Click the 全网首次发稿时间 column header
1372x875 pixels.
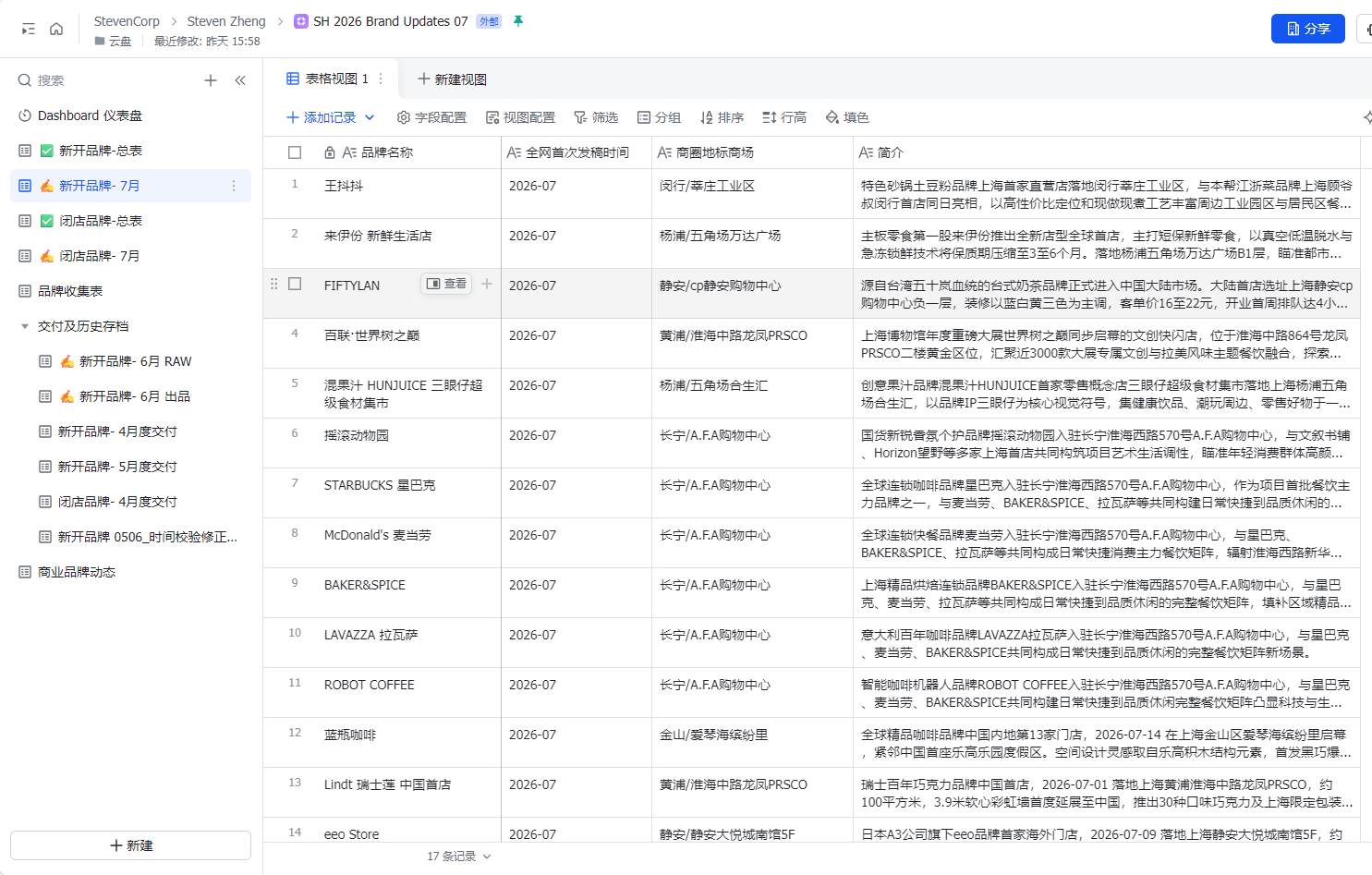tap(577, 152)
